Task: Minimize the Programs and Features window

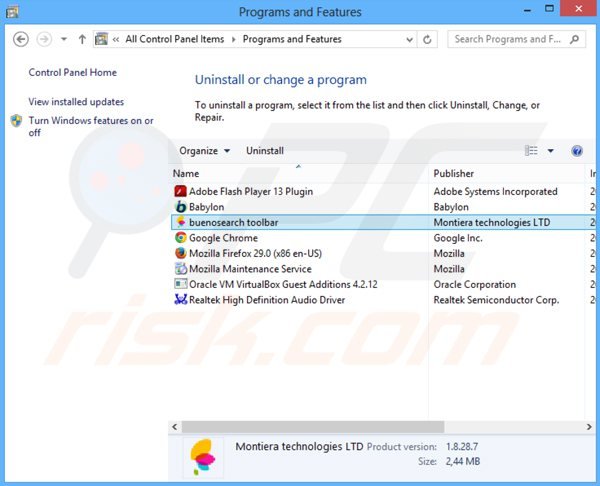Action: click(528, 10)
